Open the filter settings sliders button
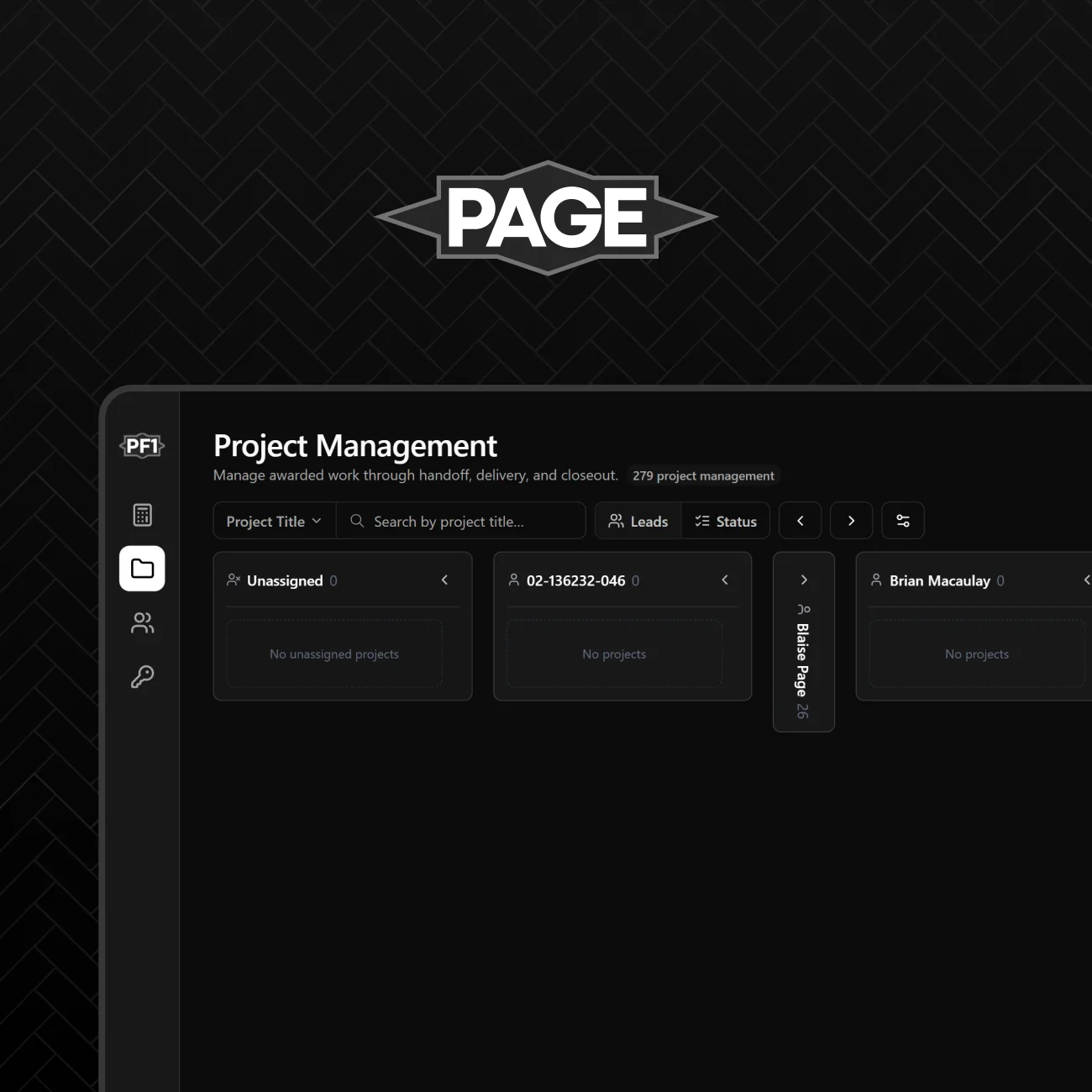This screenshot has width=1092, height=1092. click(903, 521)
